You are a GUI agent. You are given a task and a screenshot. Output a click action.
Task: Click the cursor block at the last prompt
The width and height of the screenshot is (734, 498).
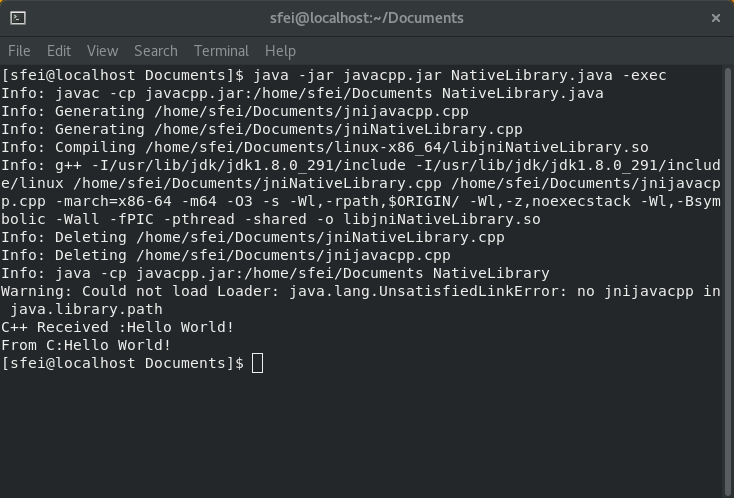coord(257,363)
